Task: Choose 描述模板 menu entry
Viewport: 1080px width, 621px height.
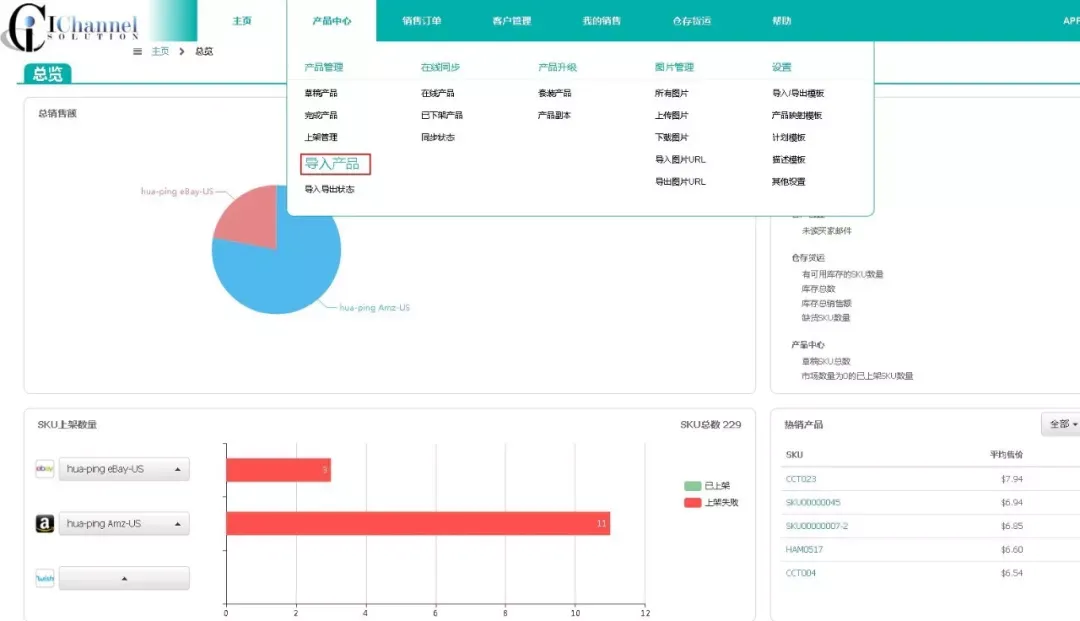Action: (x=789, y=159)
